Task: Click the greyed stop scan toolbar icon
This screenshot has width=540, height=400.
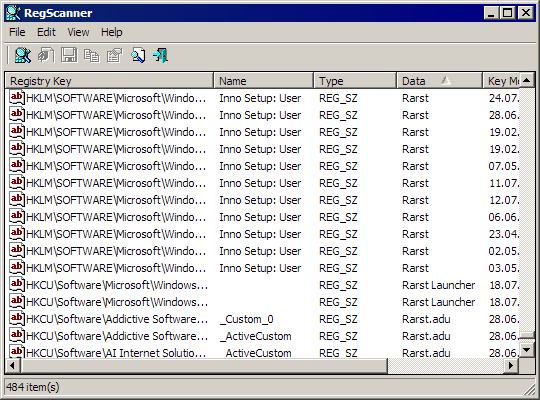Action: tap(46, 55)
